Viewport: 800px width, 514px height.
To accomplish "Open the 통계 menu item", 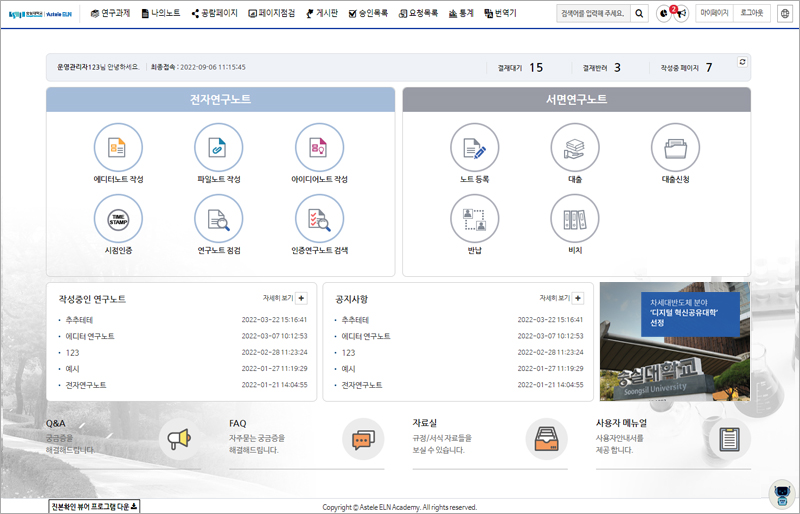I will coord(461,14).
